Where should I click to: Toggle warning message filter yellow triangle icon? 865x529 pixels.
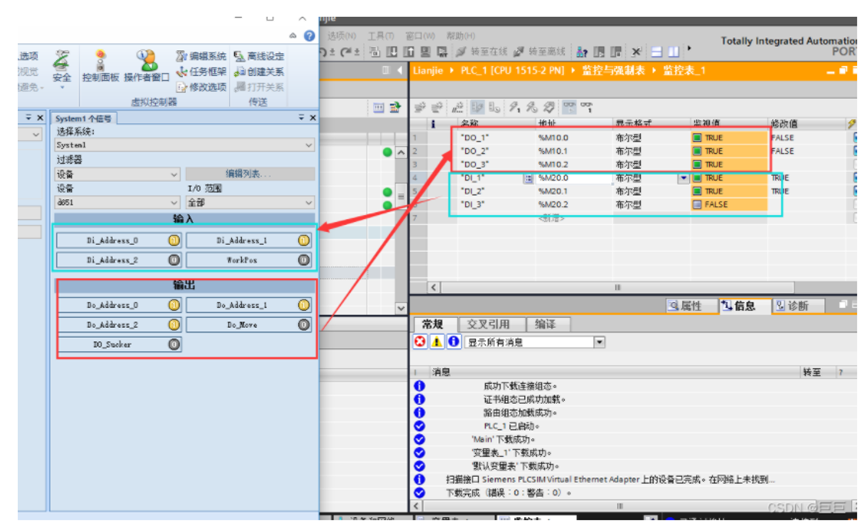(437, 342)
